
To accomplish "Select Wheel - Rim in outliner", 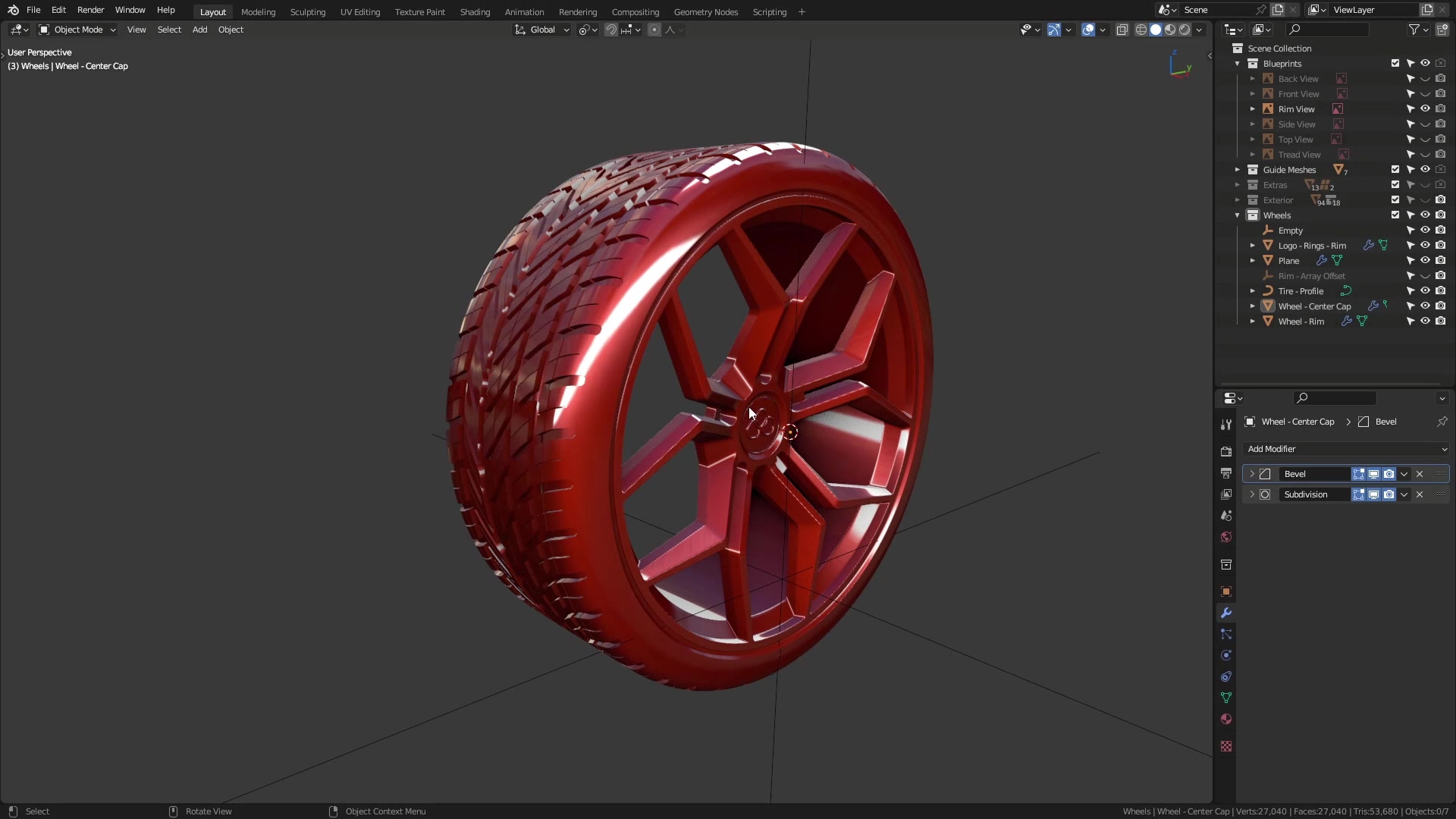I will [x=1301, y=322].
